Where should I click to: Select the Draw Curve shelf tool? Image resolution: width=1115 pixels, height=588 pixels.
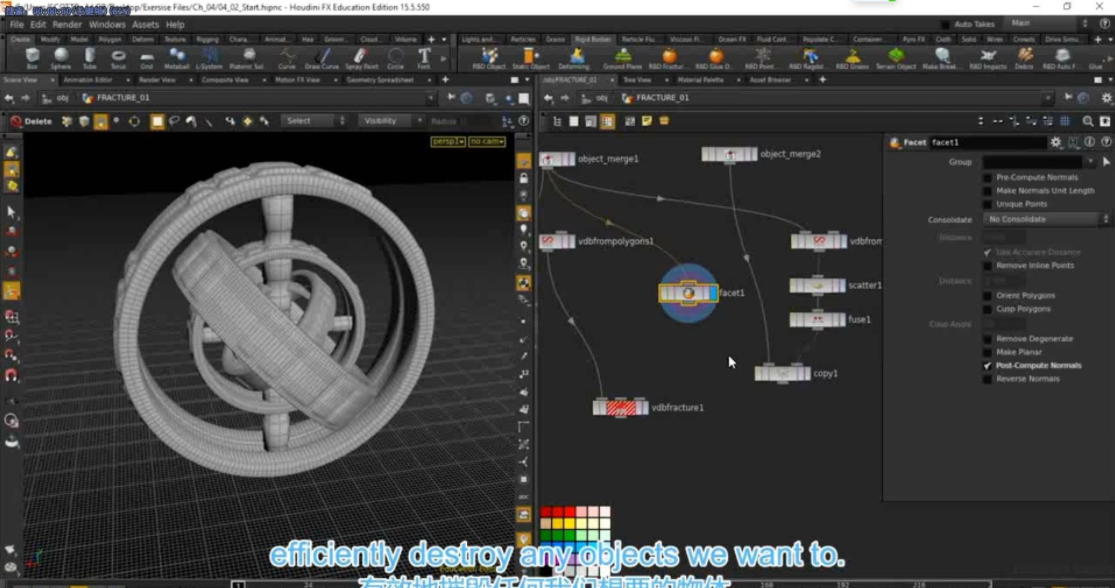click(322, 57)
